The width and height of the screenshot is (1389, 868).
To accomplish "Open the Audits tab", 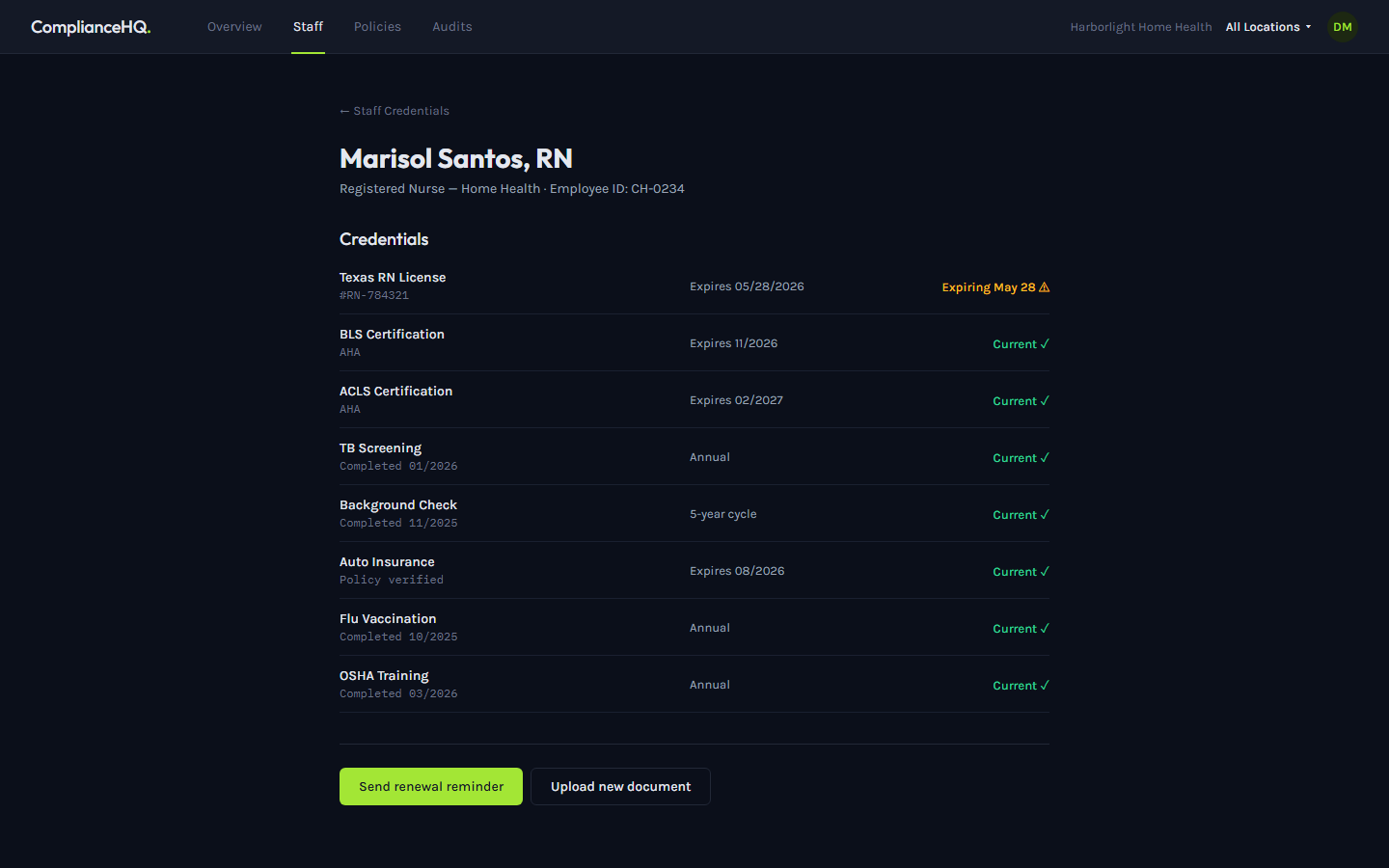I will [452, 27].
